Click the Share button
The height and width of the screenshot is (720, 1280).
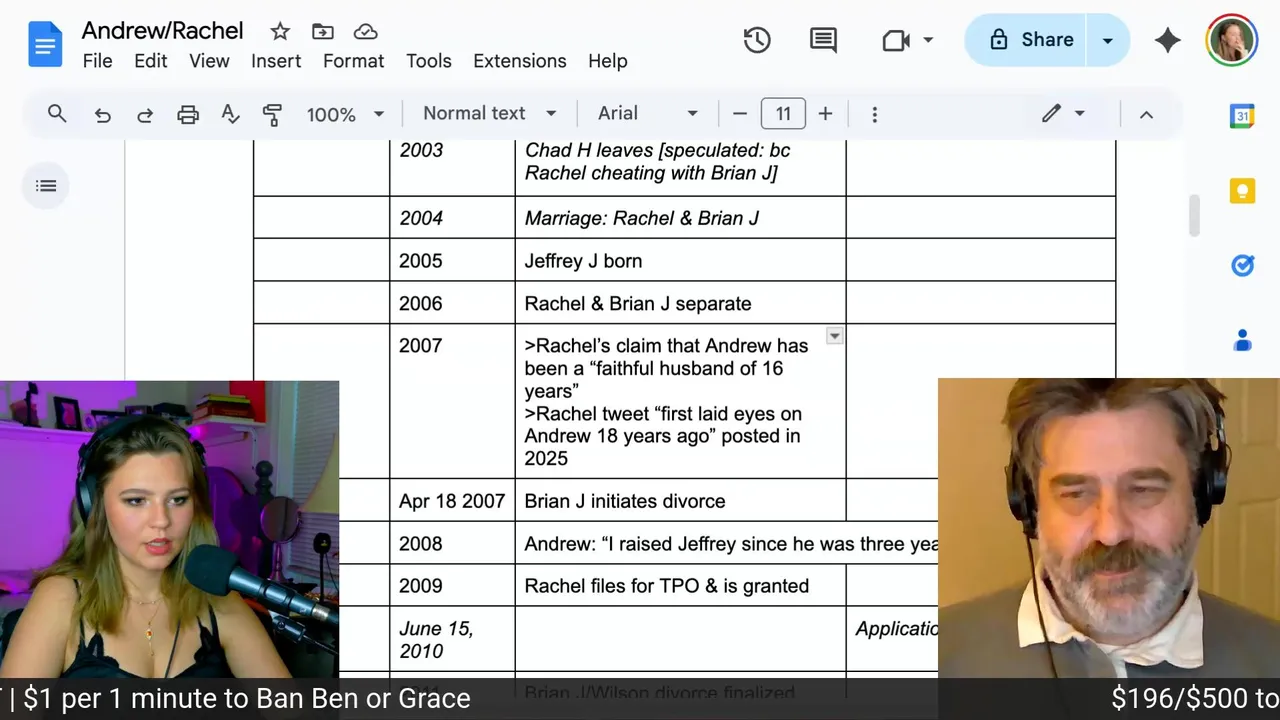pyautogui.click(x=1028, y=40)
